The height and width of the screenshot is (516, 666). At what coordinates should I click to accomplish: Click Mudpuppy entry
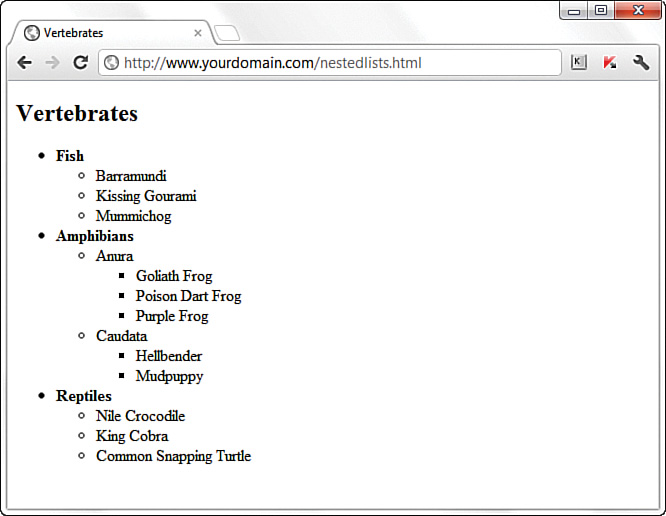coord(169,376)
